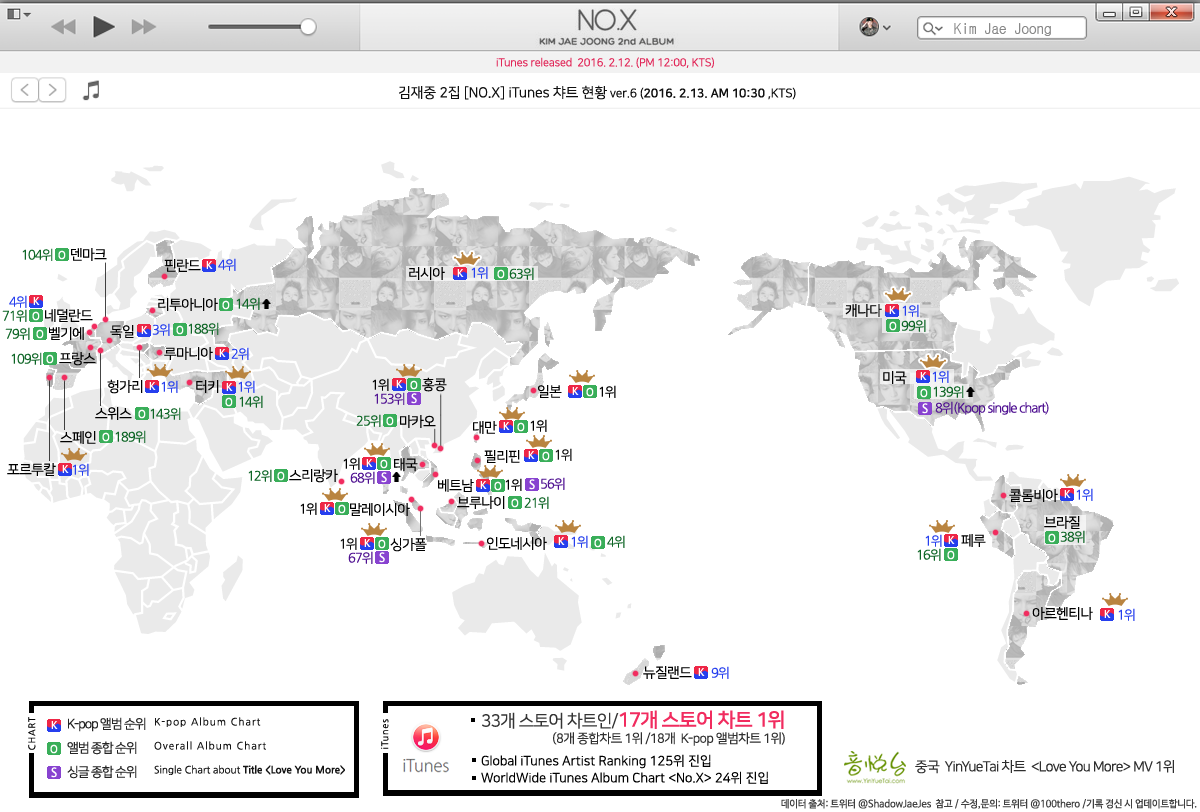Select the 싱가폴 country label
1200x812 pixels.
(x=409, y=544)
